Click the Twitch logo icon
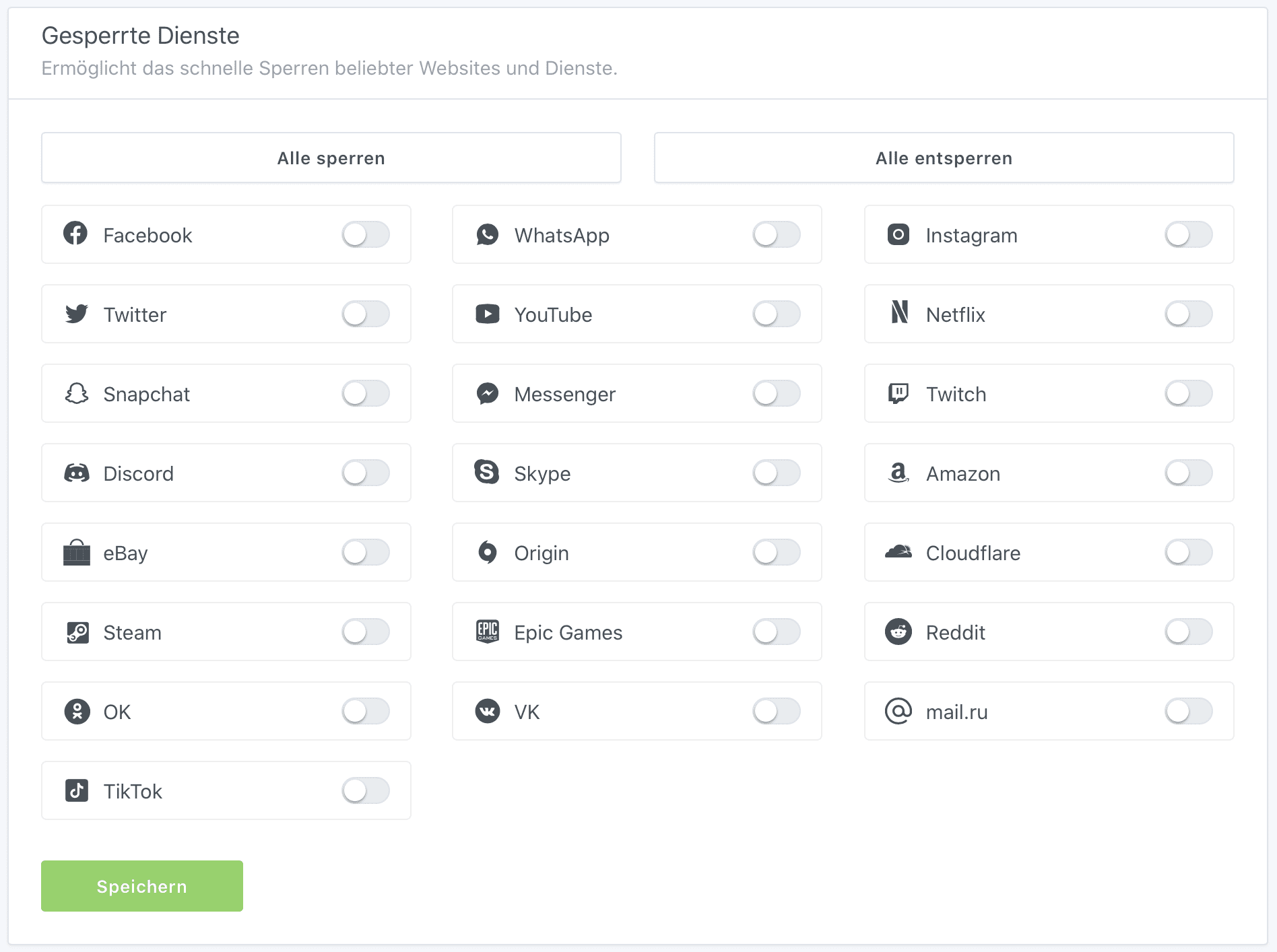Image resolution: width=1277 pixels, height=952 pixels. (x=898, y=393)
